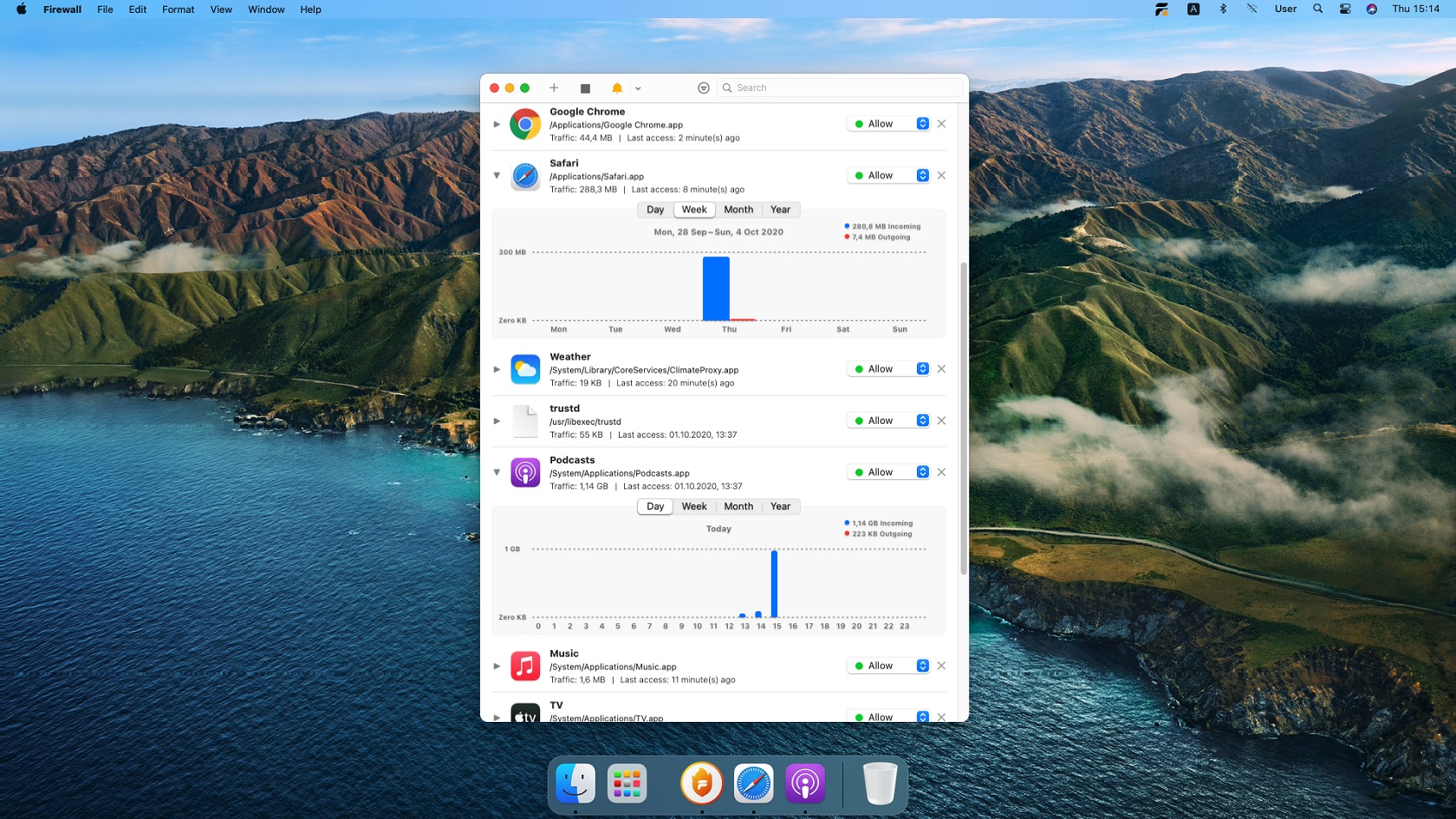Click the TV app icon
1456x819 pixels.
click(x=525, y=712)
